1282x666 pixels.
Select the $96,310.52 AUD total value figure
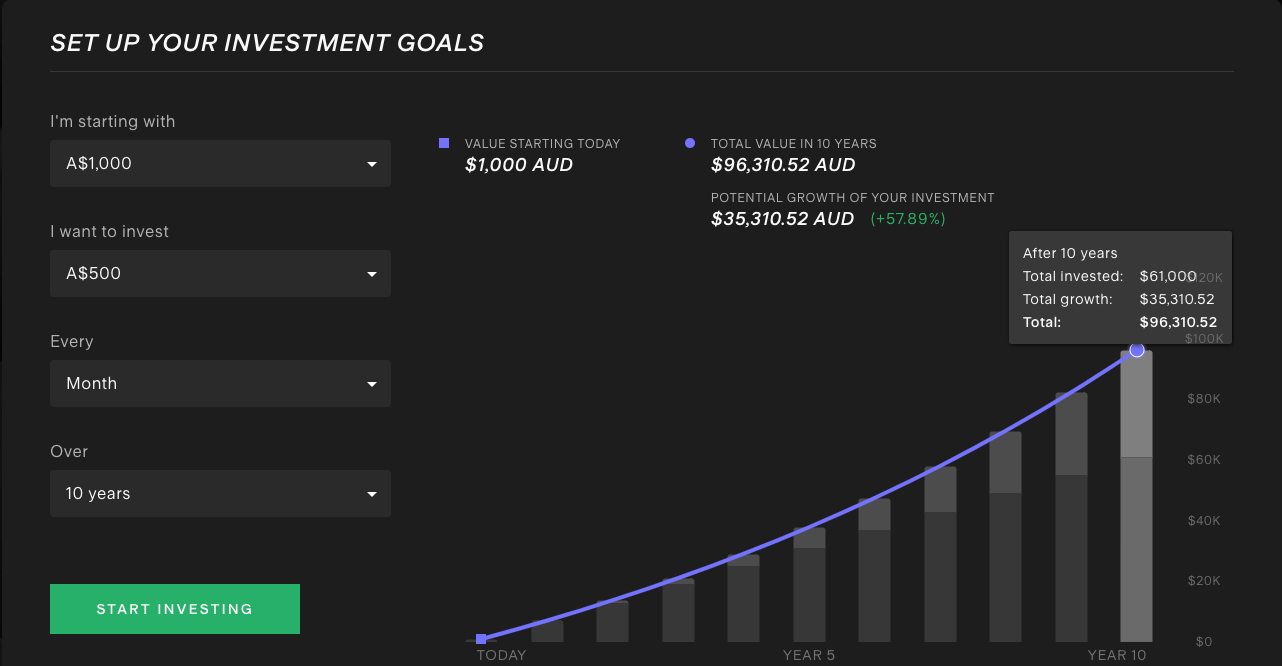point(783,165)
